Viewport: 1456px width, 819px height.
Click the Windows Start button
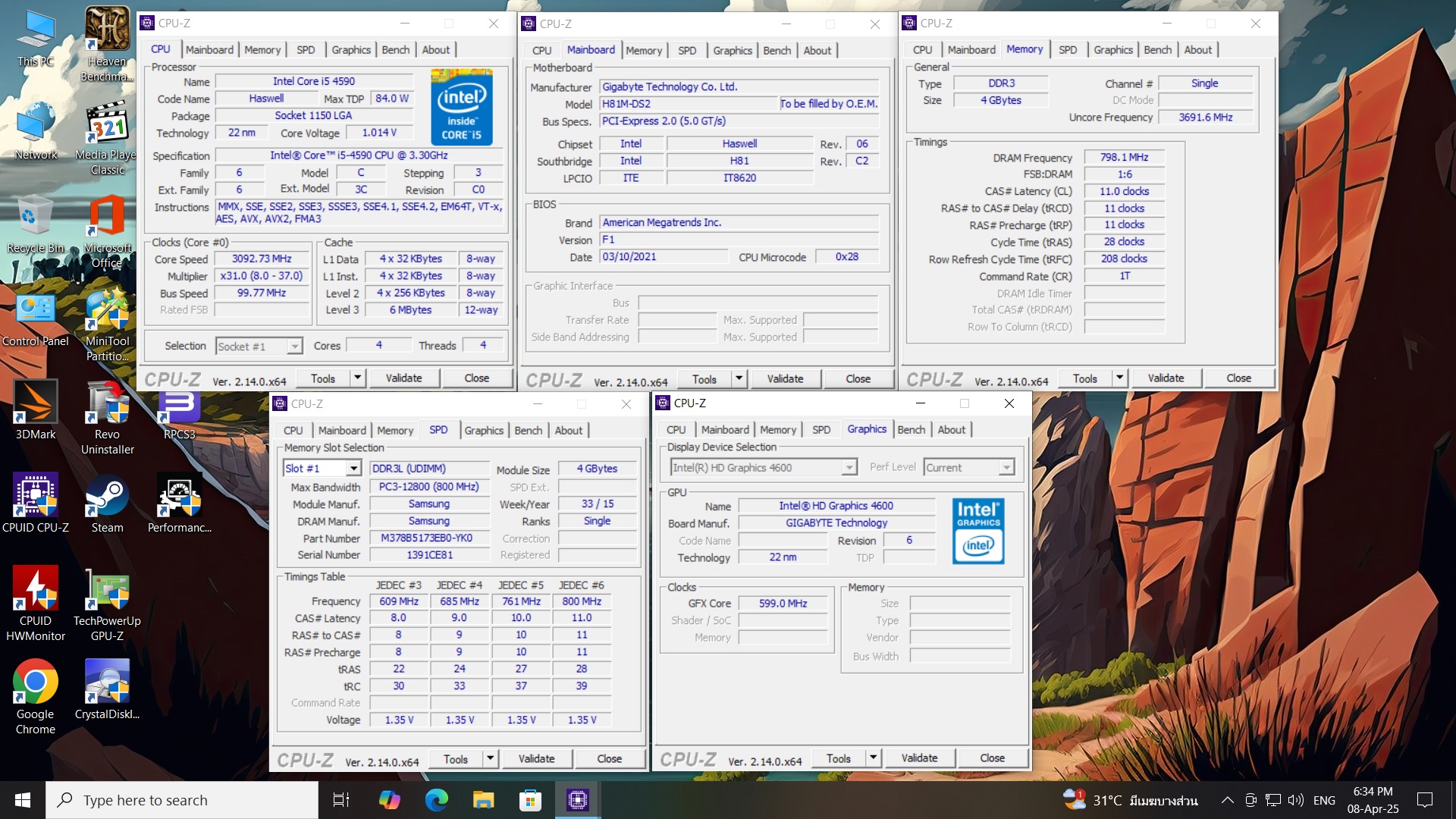point(23,800)
